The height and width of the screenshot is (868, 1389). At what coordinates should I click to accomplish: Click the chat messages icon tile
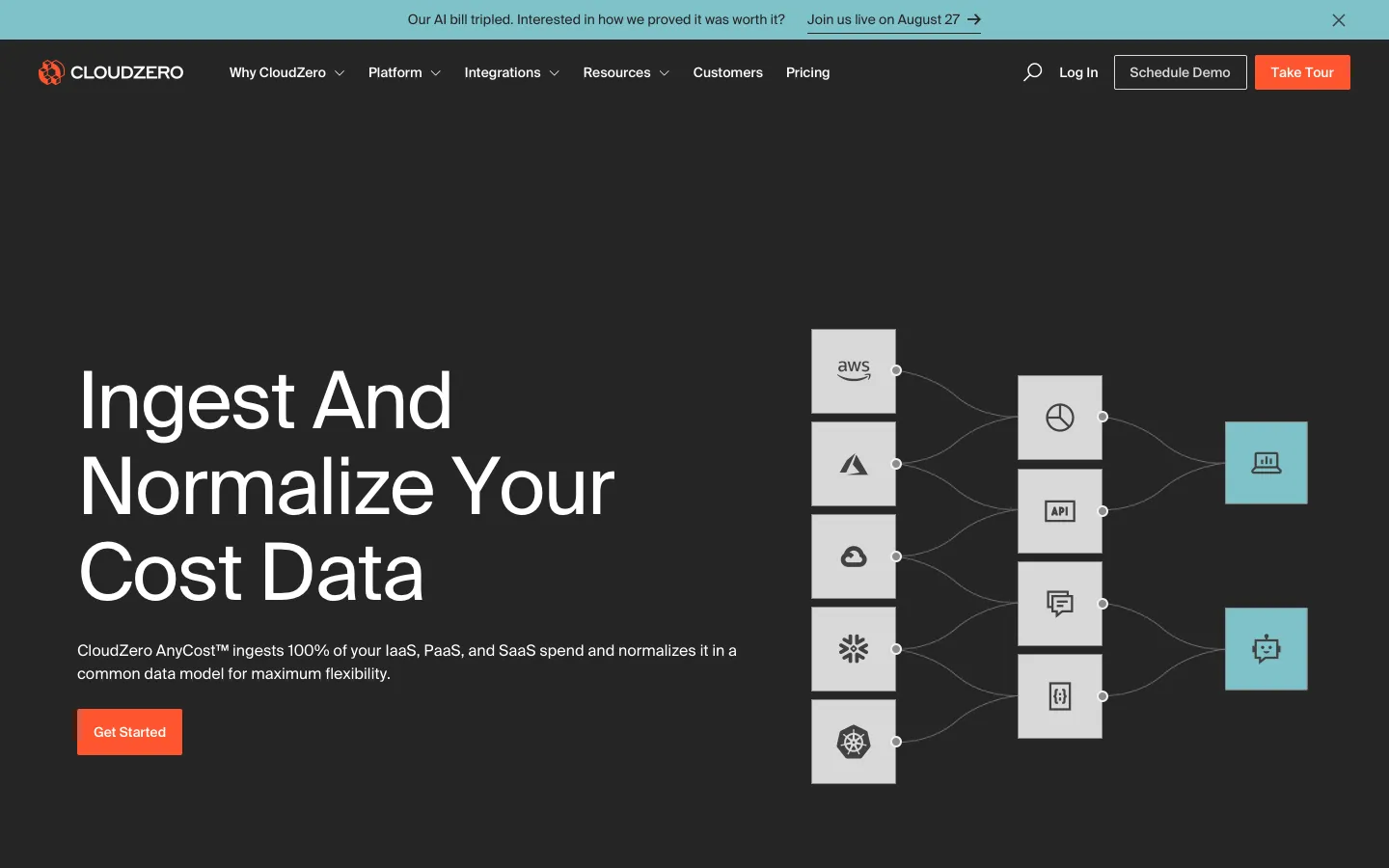click(1060, 604)
